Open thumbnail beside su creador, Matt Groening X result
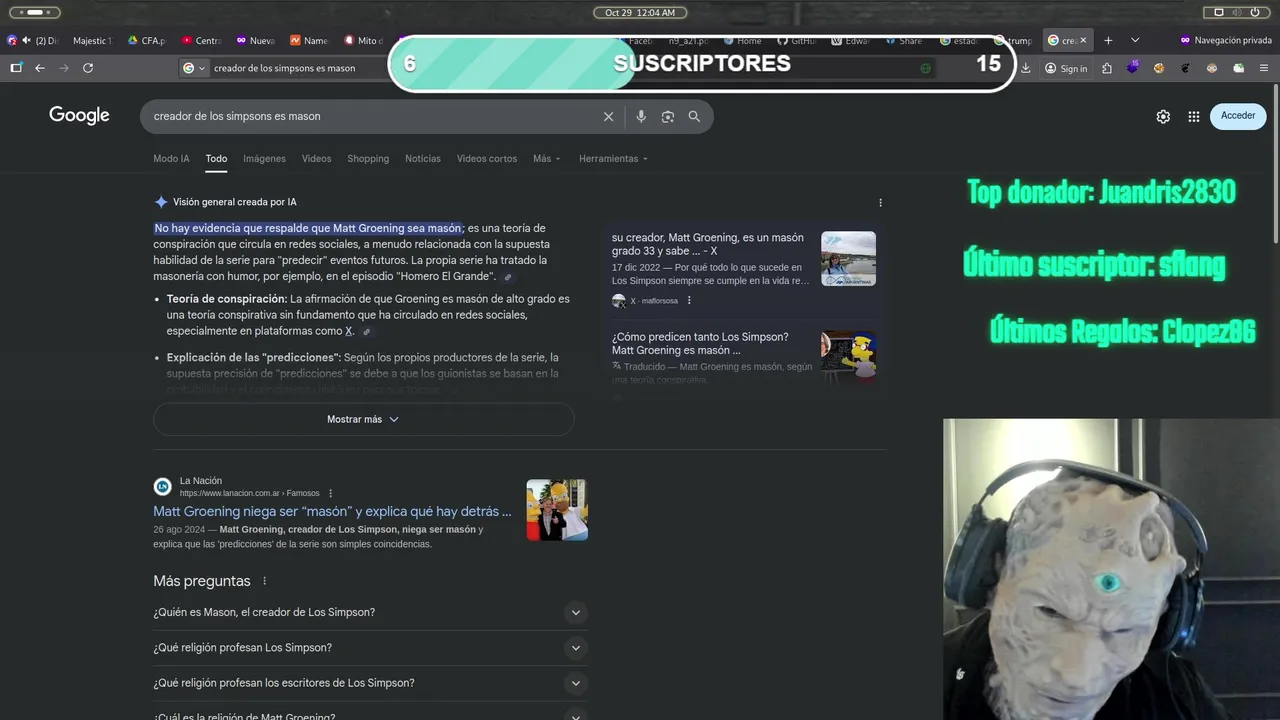Image resolution: width=1280 pixels, height=720 pixels. 848,259
